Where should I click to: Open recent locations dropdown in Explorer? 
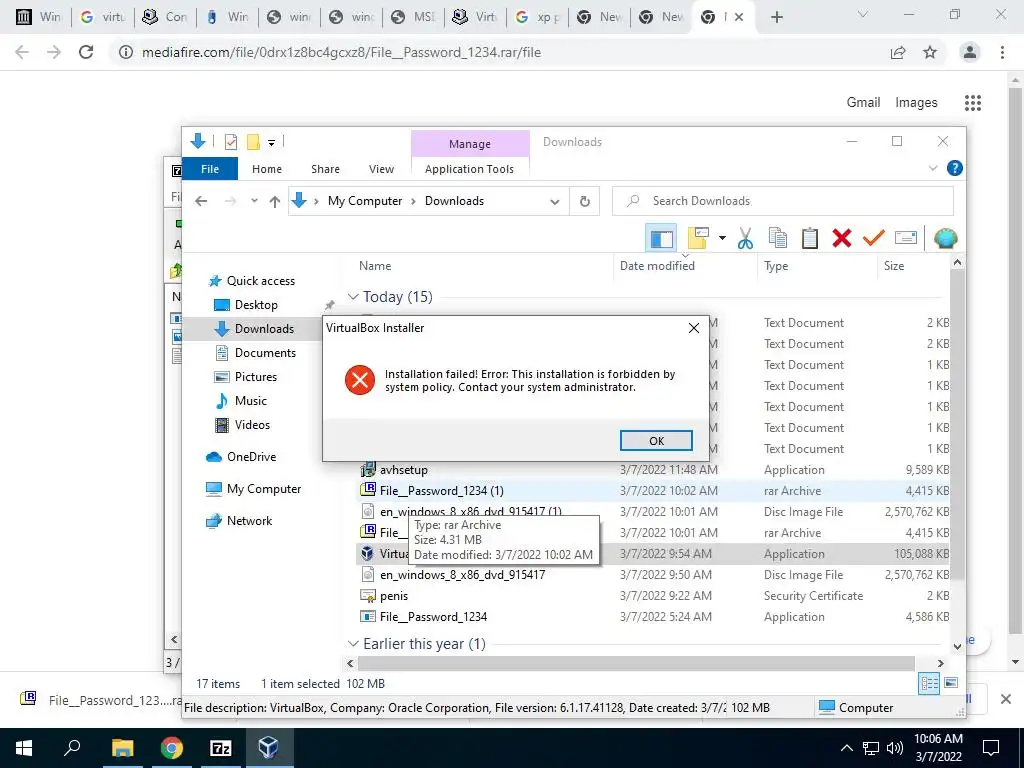(x=254, y=201)
